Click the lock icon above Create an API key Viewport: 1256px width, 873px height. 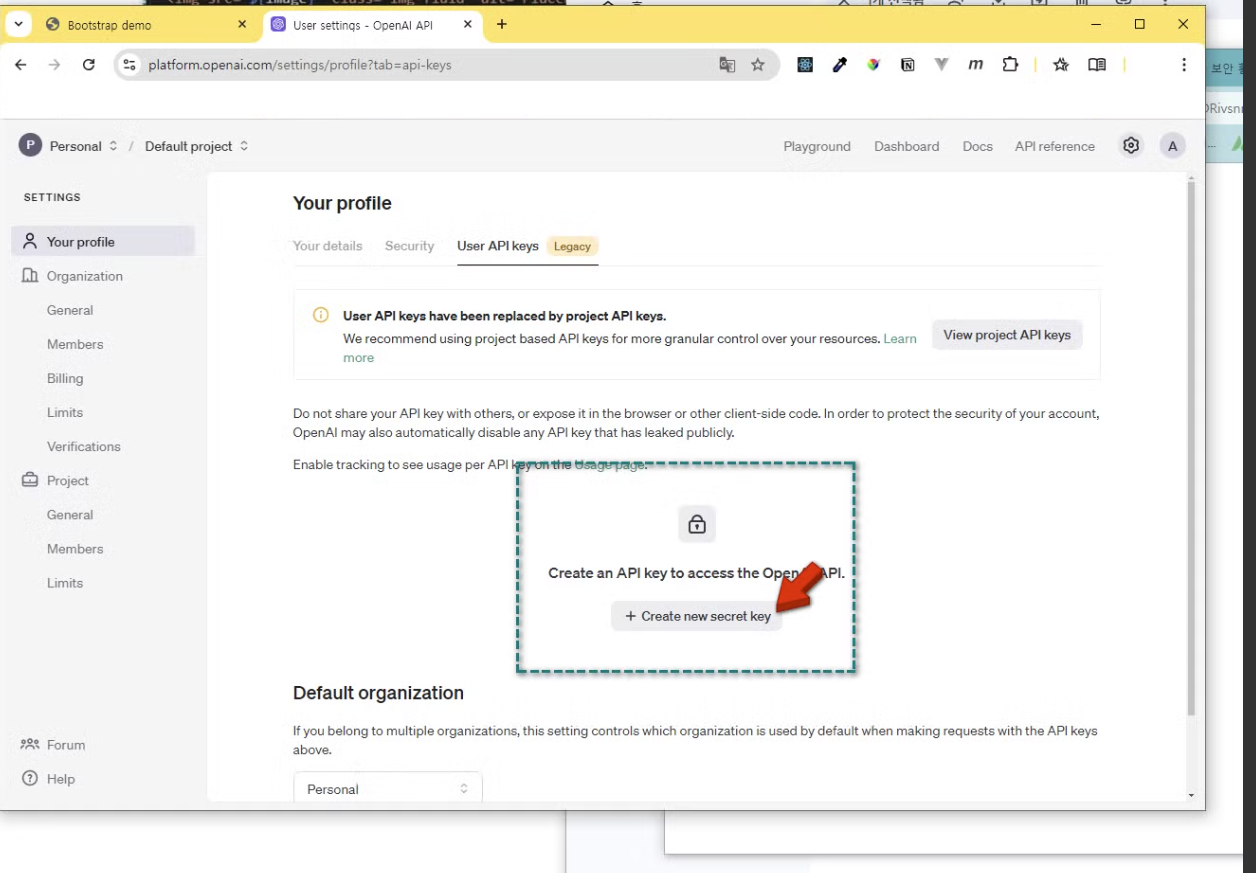697,524
